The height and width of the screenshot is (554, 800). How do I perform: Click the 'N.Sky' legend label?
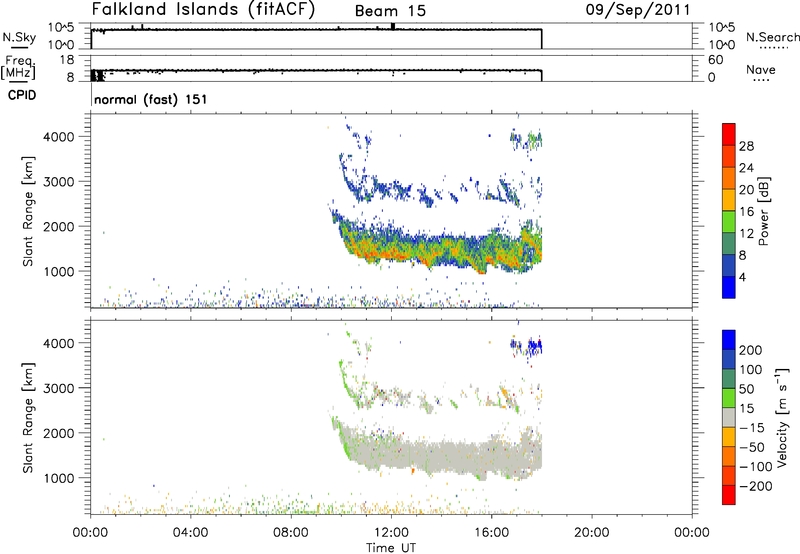[x=19, y=37]
